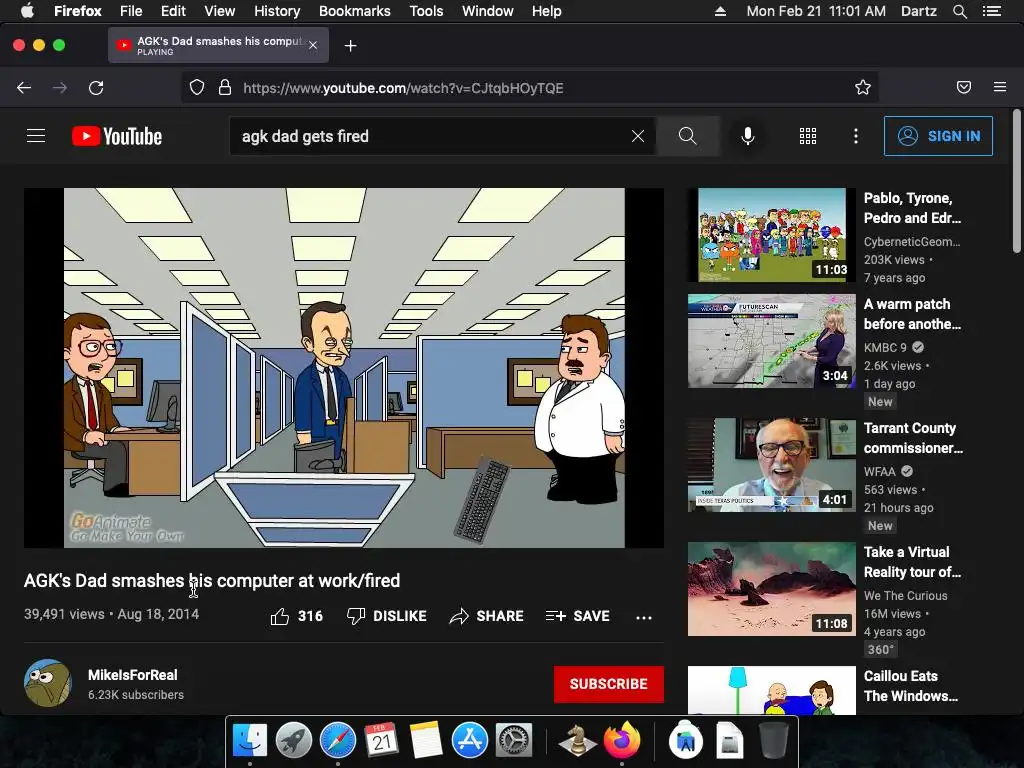Open Control Center list icon in menu bar
Screen dimensions: 1024x768
click(992, 11)
